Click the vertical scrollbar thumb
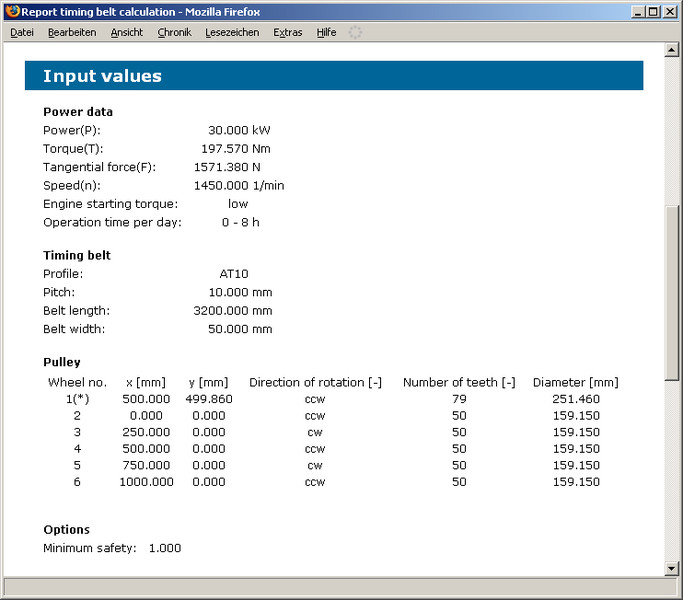This screenshot has width=683, height=600. (672, 290)
